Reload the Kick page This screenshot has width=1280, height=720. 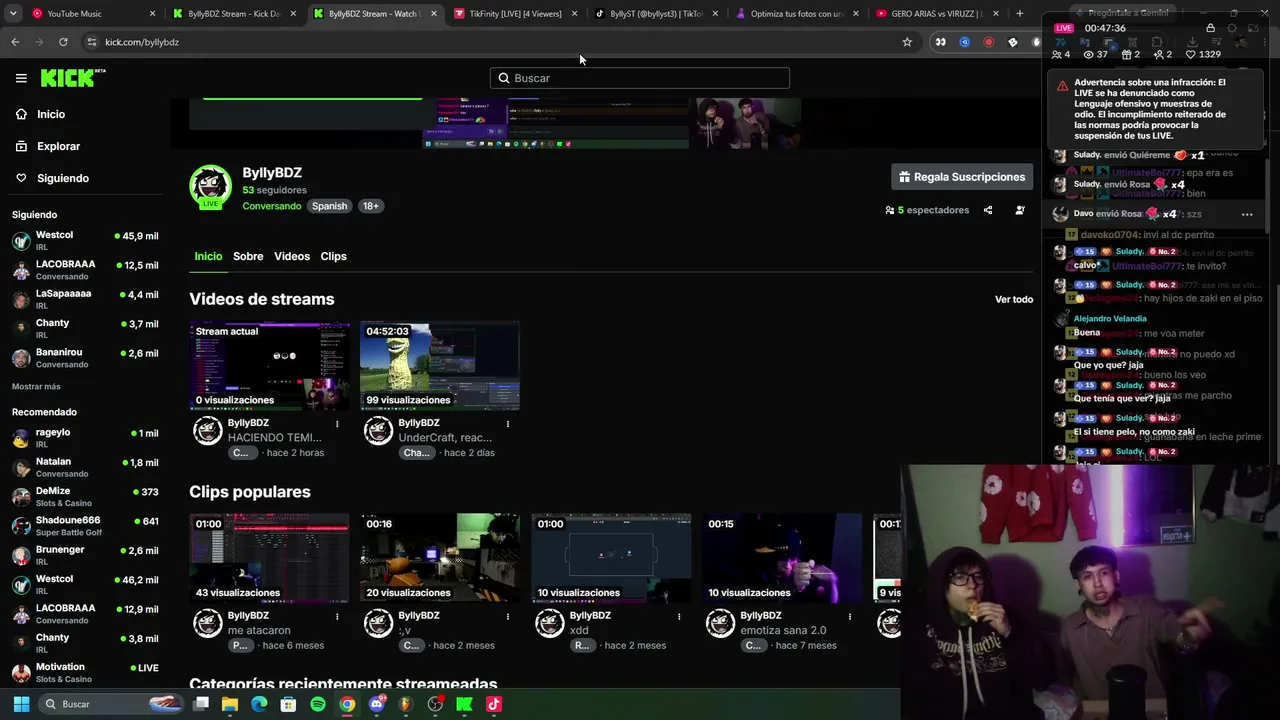(x=63, y=42)
